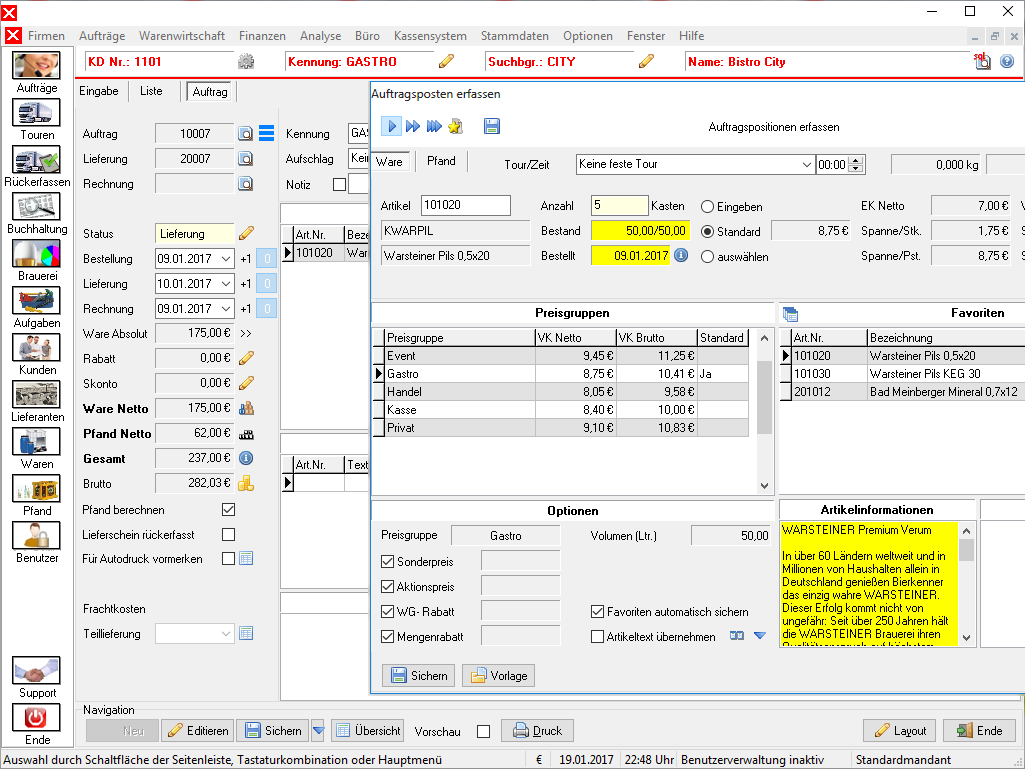
Task: Open the Rückerfassen sidebar module
Action: pyautogui.click(x=37, y=160)
